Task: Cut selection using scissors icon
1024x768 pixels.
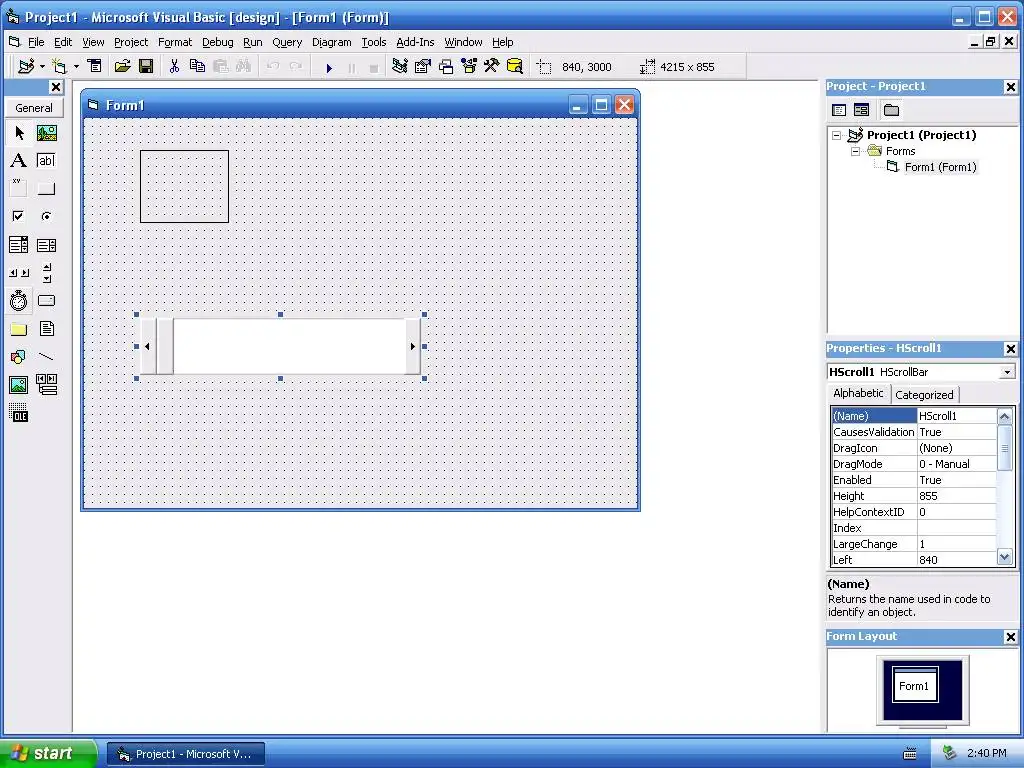Action: click(x=174, y=66)
